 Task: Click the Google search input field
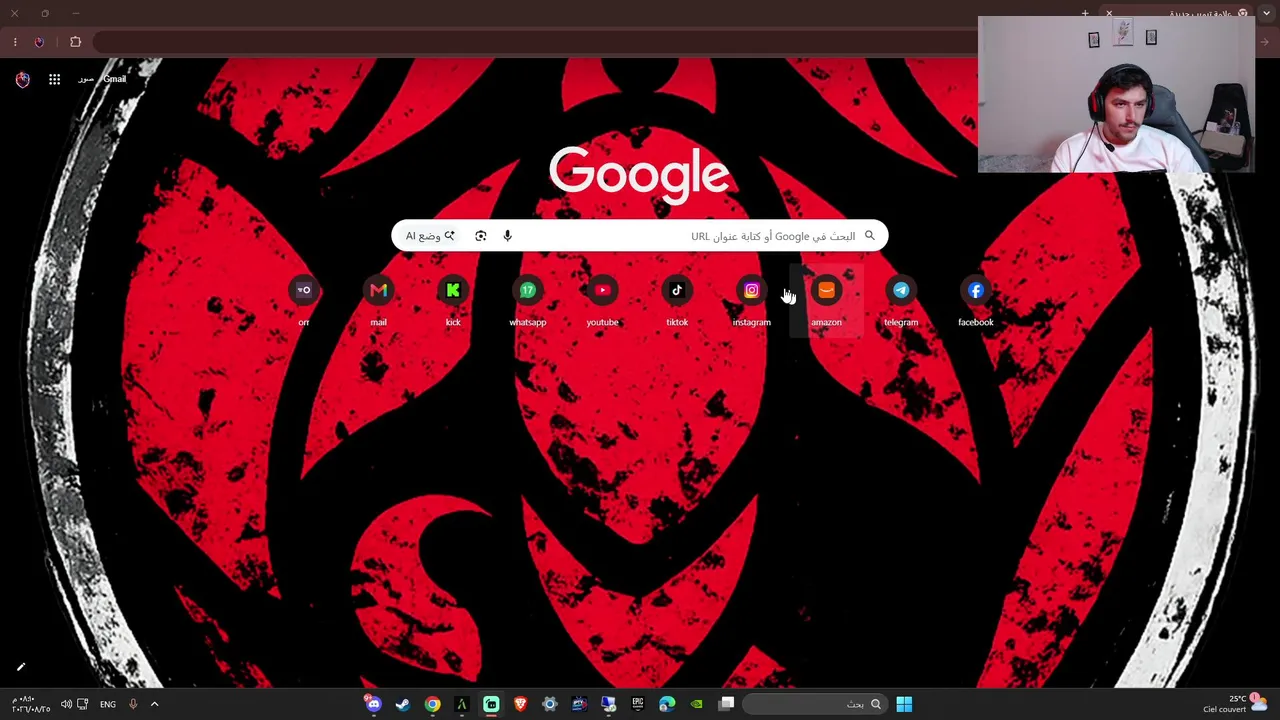(639, 236)
